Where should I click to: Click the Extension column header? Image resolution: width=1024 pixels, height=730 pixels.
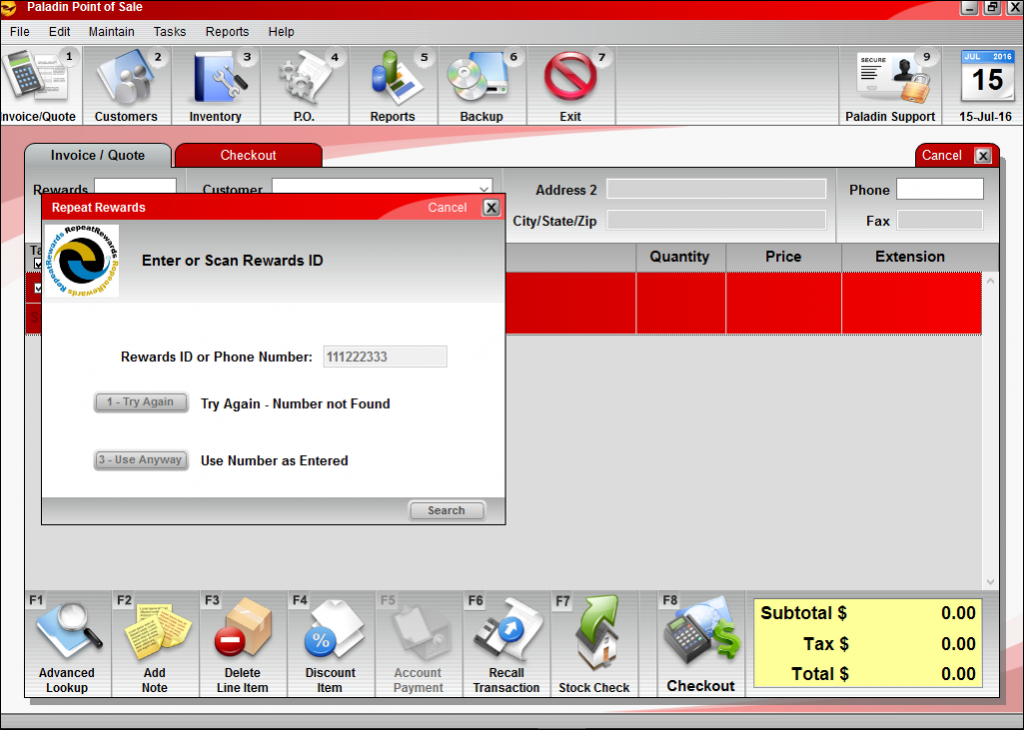(x=910, y=257)
